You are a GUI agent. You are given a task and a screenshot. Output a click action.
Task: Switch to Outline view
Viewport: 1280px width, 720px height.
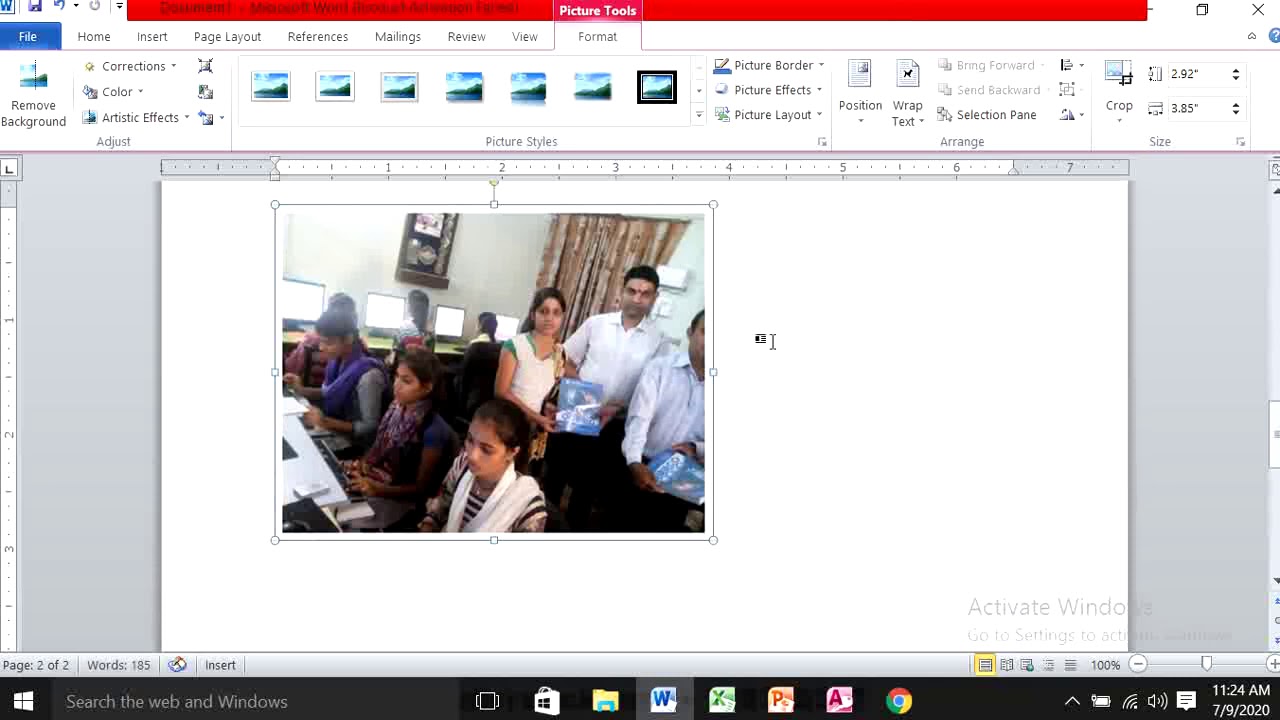click(x=1048, y=665)
